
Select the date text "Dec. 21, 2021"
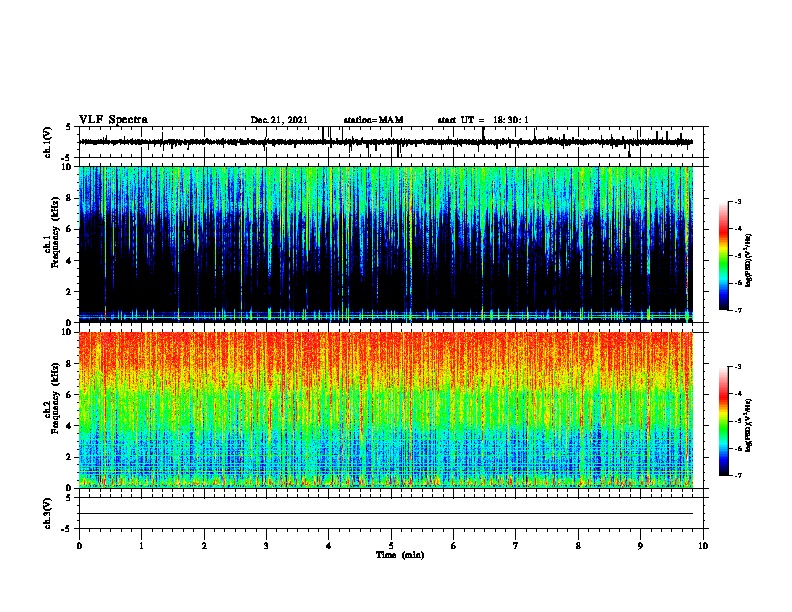(279, 120)
